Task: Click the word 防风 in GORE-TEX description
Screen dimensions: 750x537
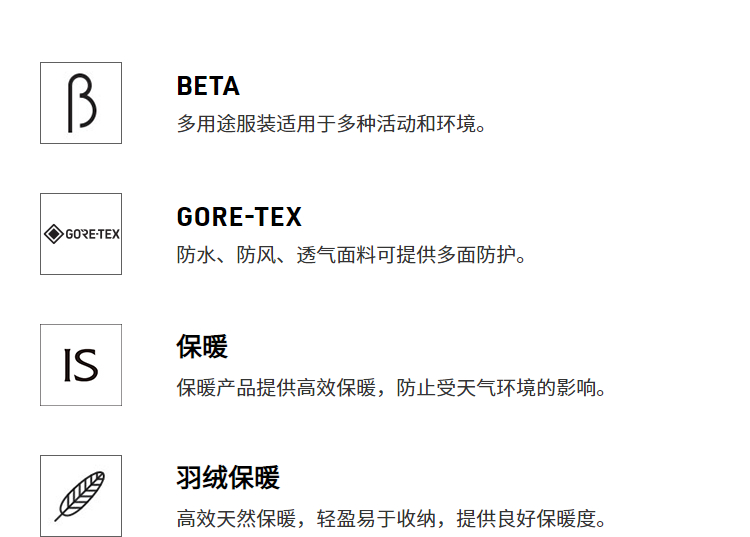Action: (x=257, y=256)
